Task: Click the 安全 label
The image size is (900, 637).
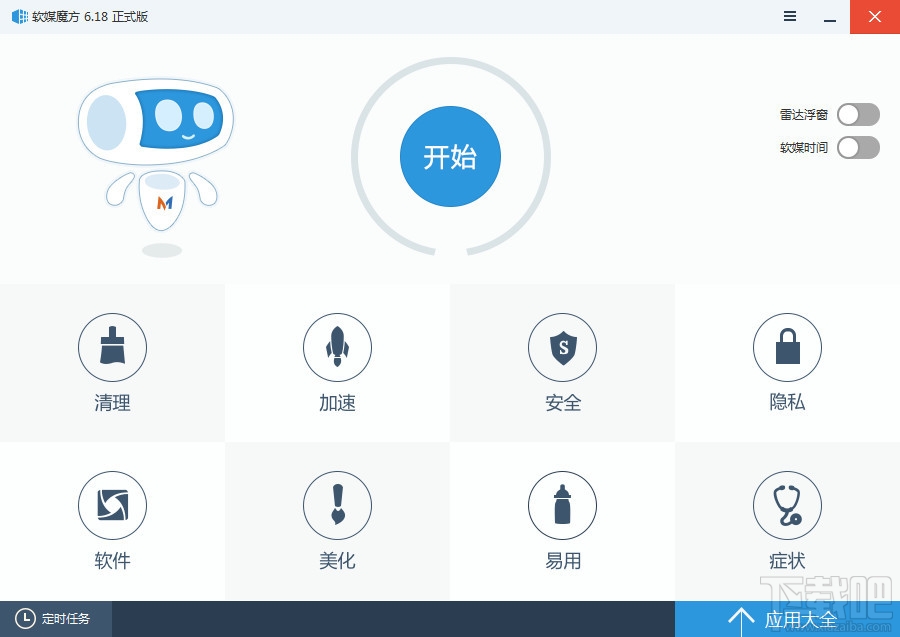Action: (563, 403)
